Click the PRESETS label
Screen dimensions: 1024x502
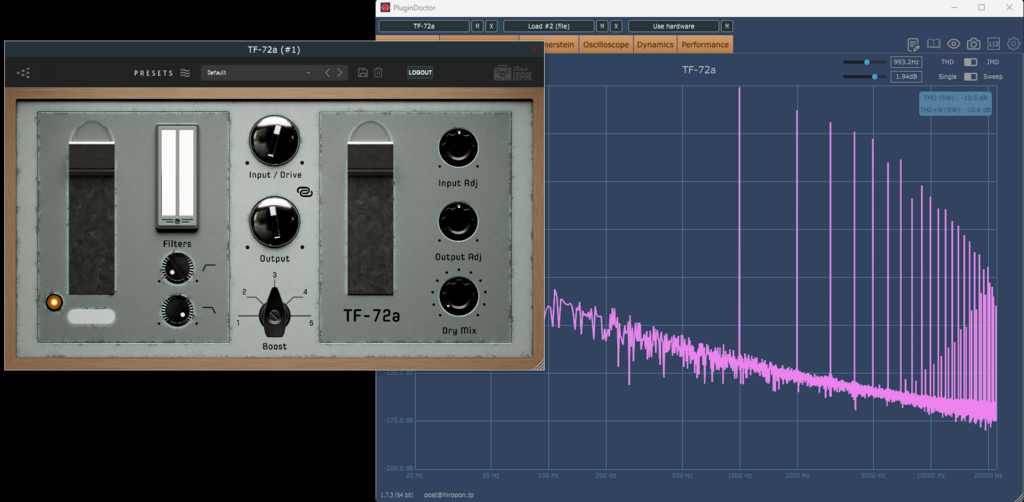pos(153,73)
